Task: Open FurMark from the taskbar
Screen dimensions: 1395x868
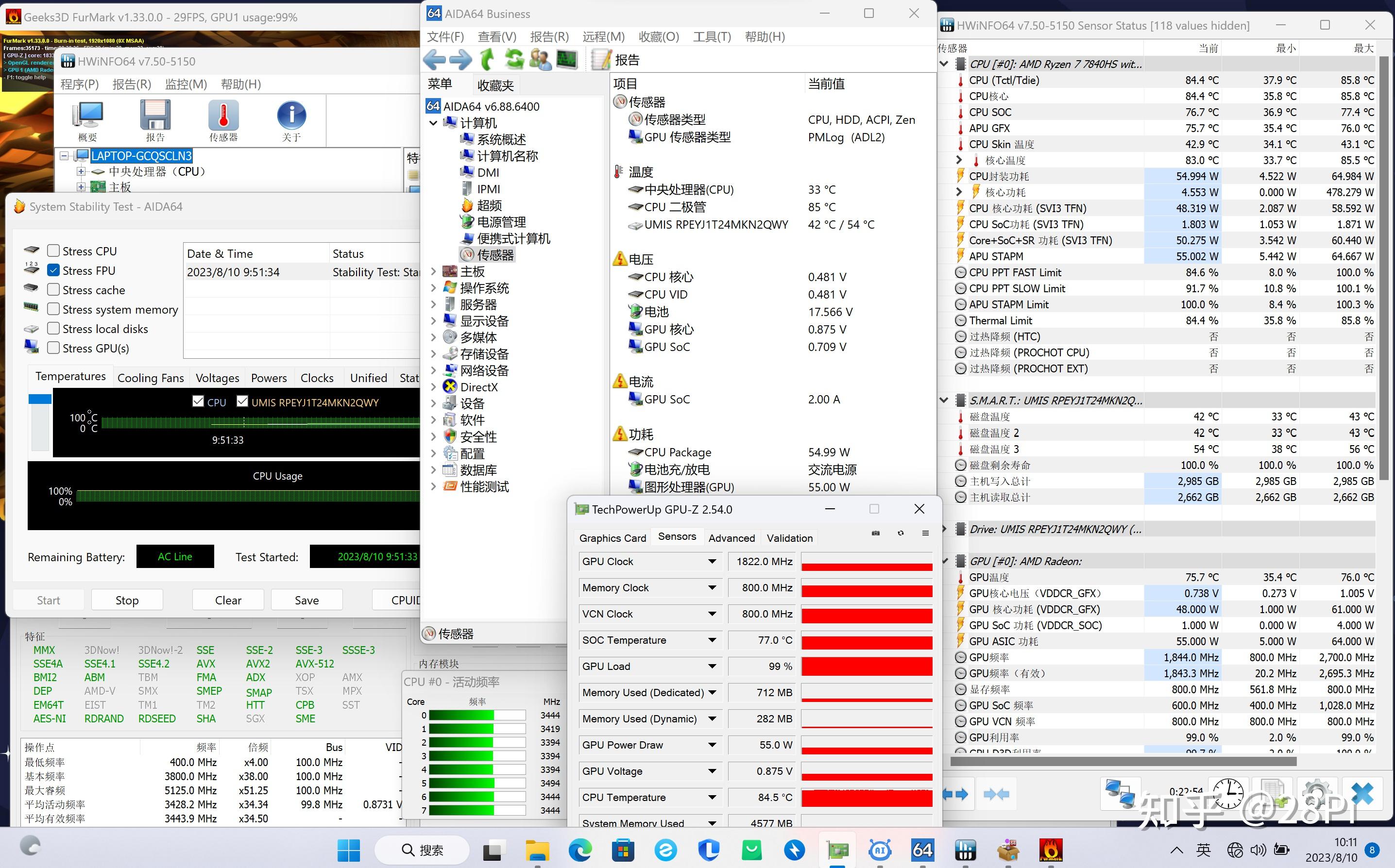Action: [x=1051, y=850]
